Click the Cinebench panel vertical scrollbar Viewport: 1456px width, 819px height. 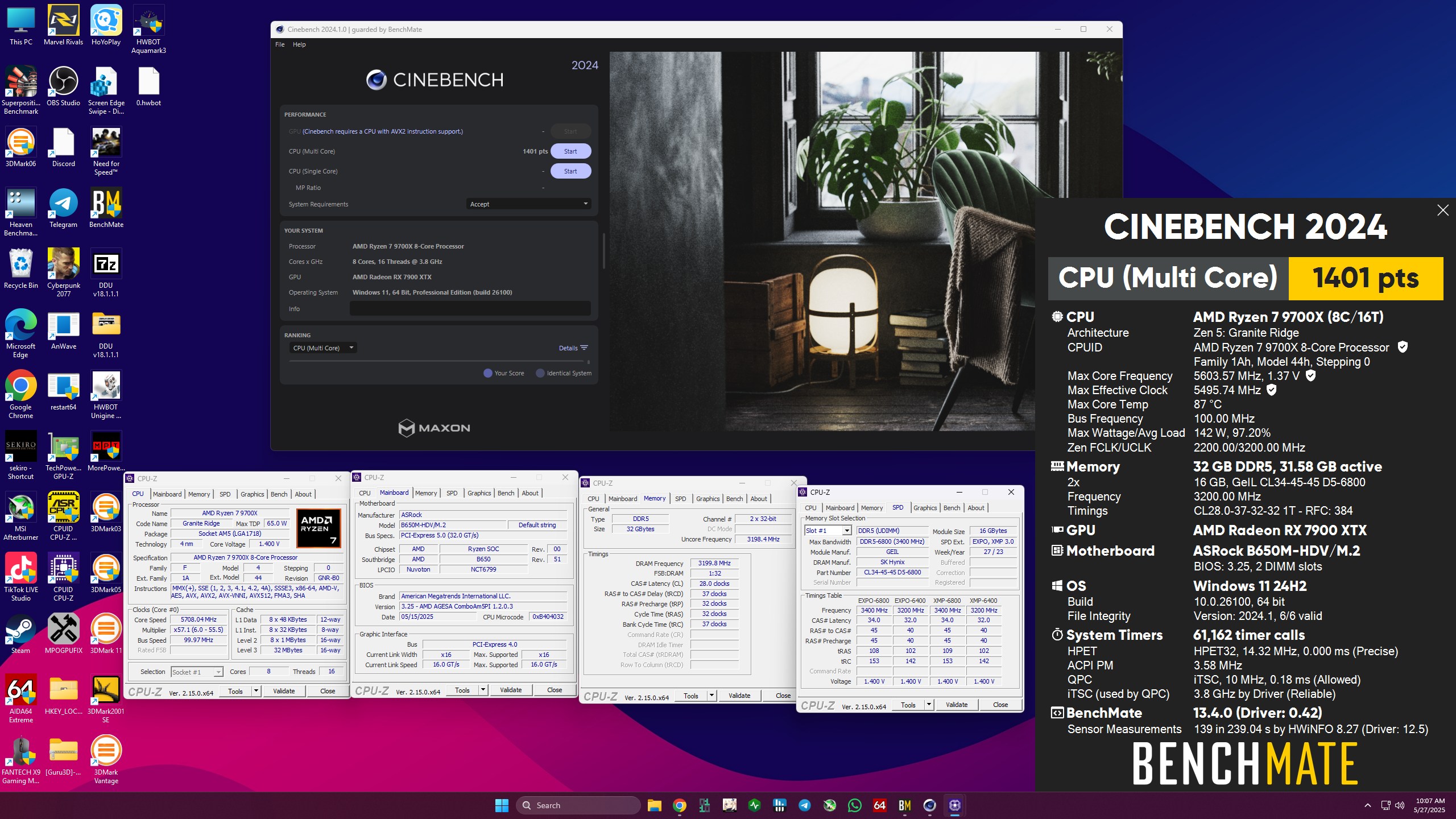click(x=603, y=250)
